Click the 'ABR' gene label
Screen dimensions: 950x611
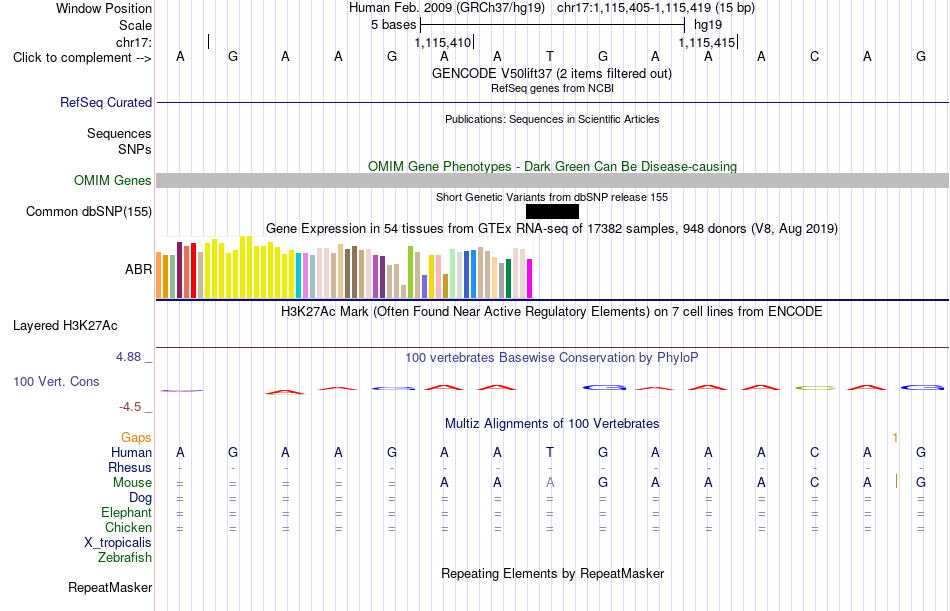pyautogui.click(x=138, y=269)
